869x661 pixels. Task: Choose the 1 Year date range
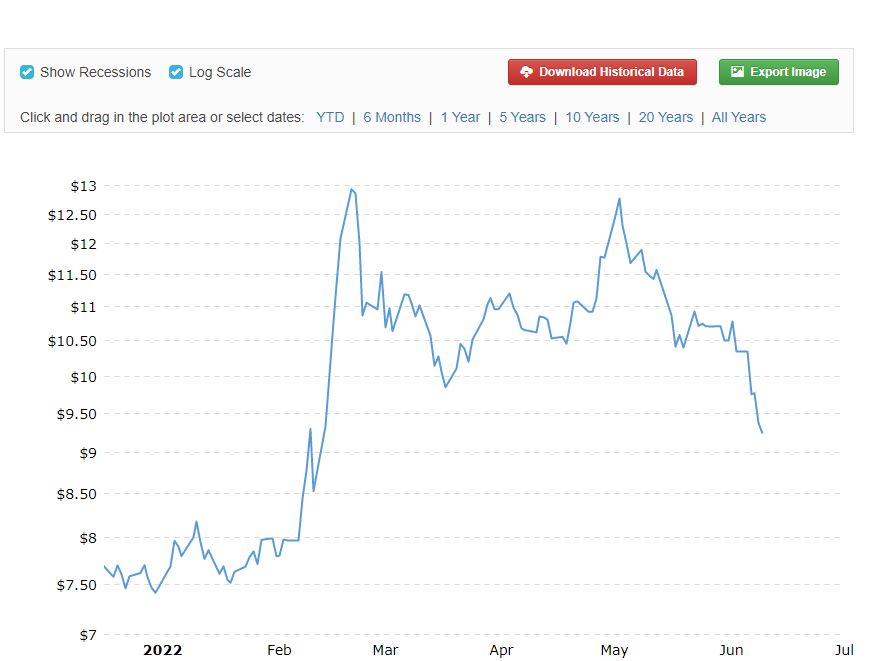pyautogui.click(x=460, y=117)
